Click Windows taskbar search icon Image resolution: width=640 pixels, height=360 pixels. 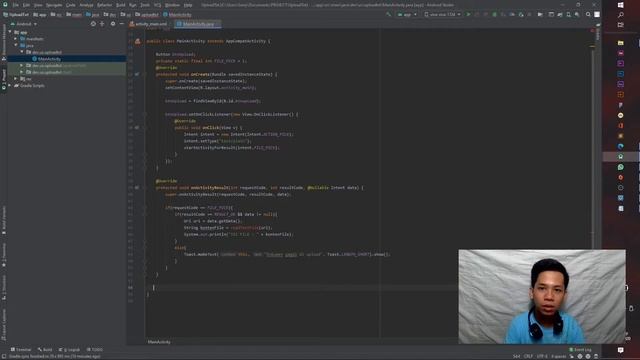pyautogui.click(x=620, y=15)
